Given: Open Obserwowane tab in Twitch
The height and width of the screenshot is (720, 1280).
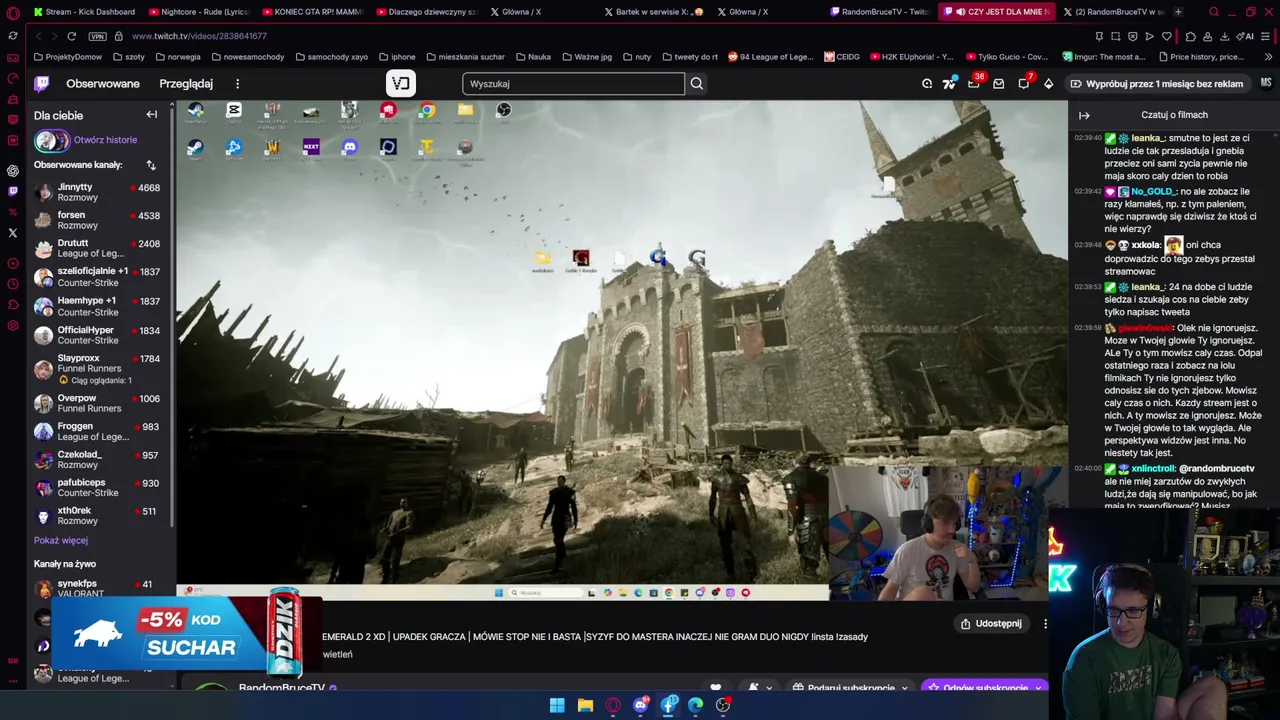Looking at the screenshot, I should [x=103, y=84].
